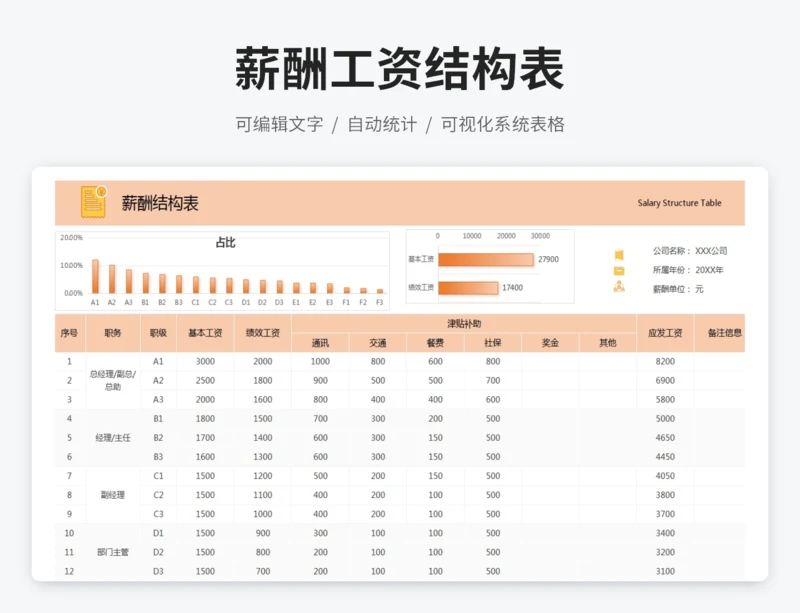The image size is (800, 613).
Task: Click the 5800 total salary cell
Action: [x=665, y=400]
